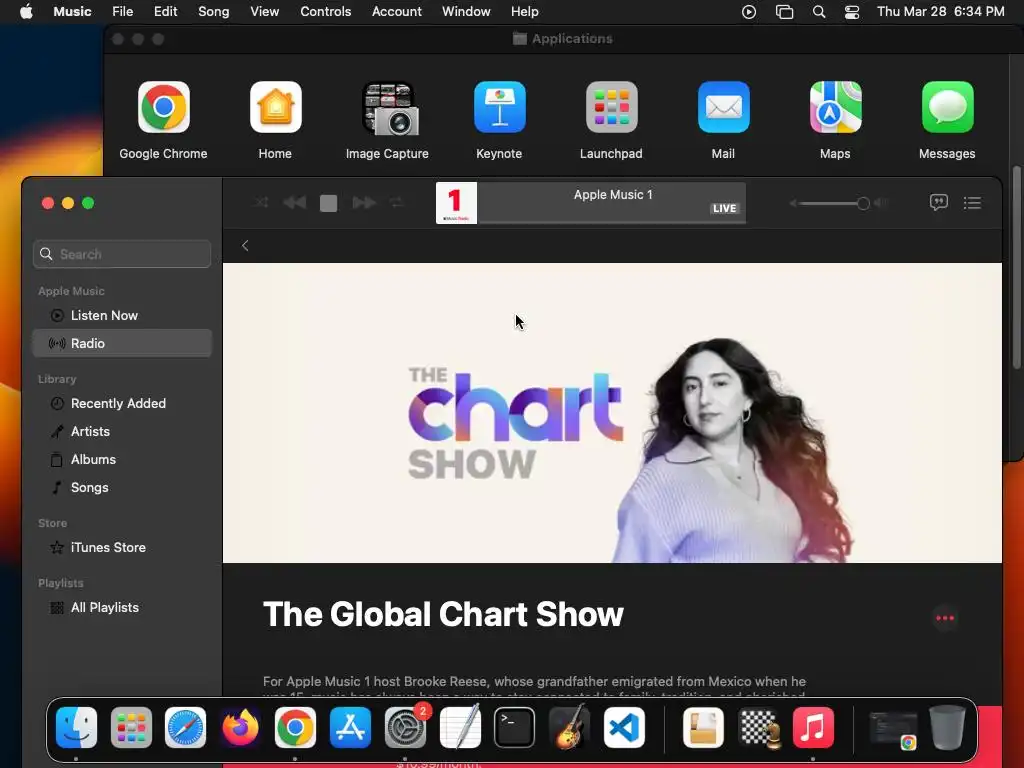The image size is (1024, 768).
Task: Open the Apple logo menu
Action: (26, 12)
